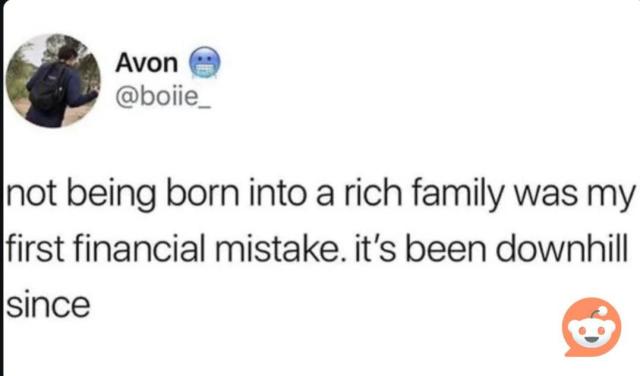Viewport: 640px width, 376px height.
Task: Click the cold face emoji beside Avon
Action: point(204,62)
